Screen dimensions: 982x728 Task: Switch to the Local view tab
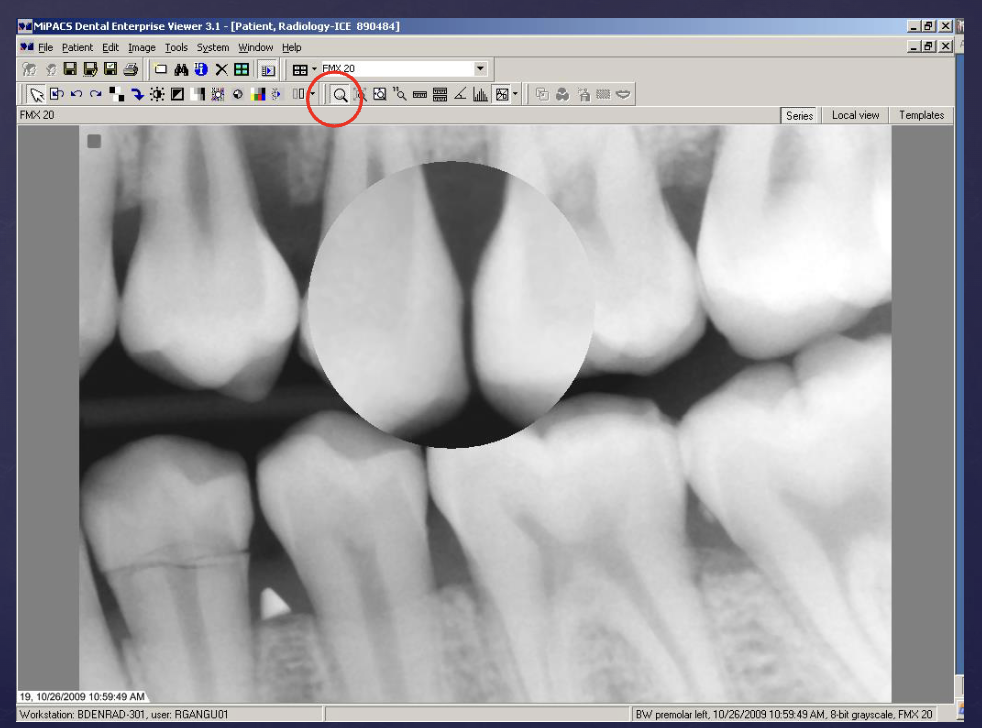[x=855, y=115]
